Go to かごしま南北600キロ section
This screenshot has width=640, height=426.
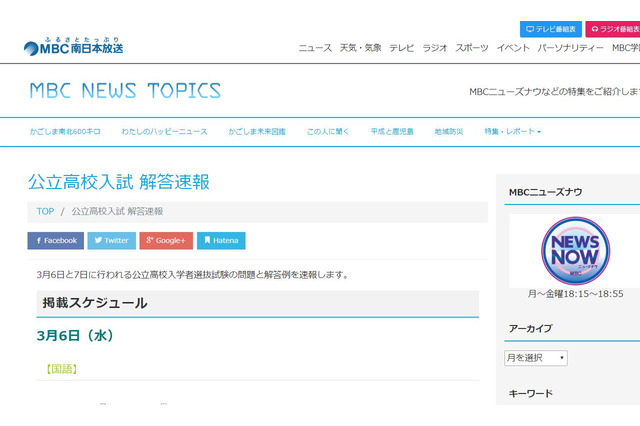[65, 131]
